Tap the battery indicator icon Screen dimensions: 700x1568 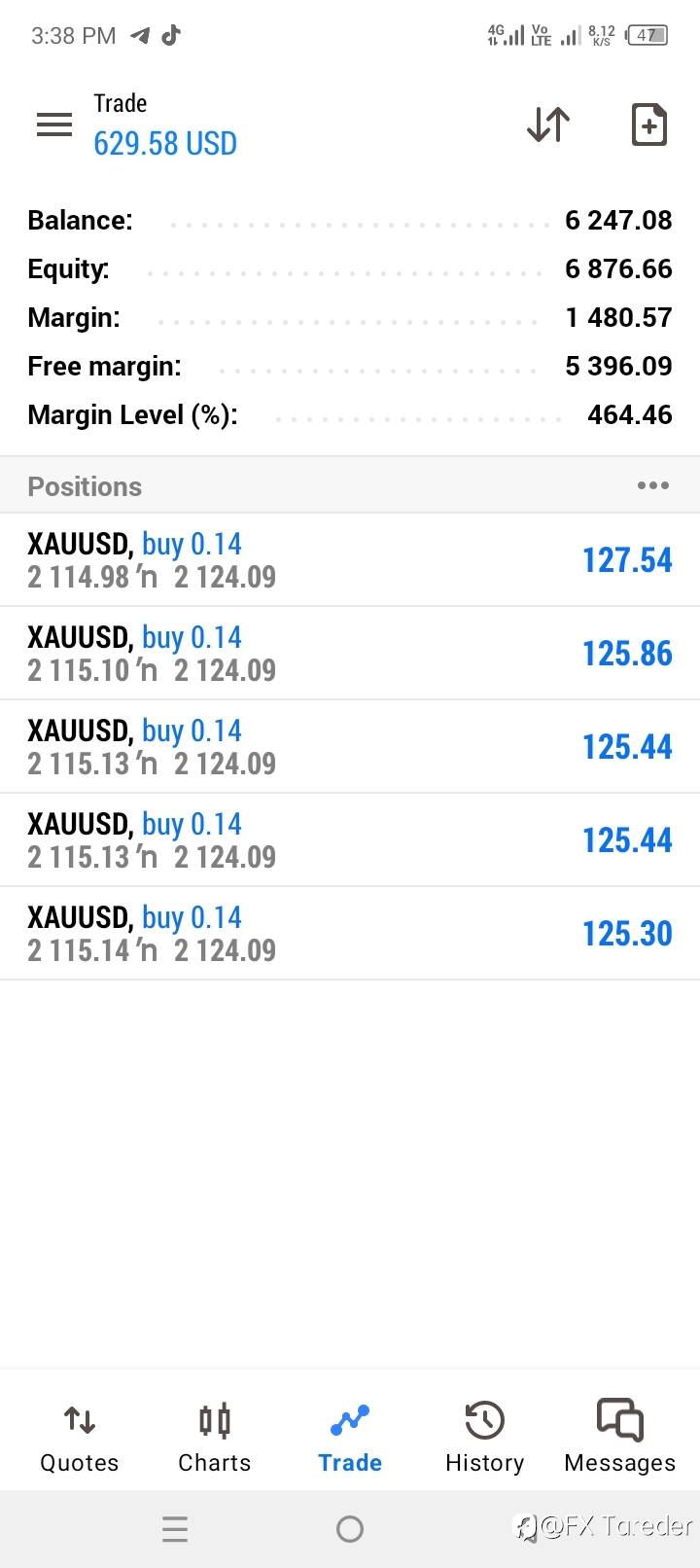pyautogui.click(x=647, y=36)
